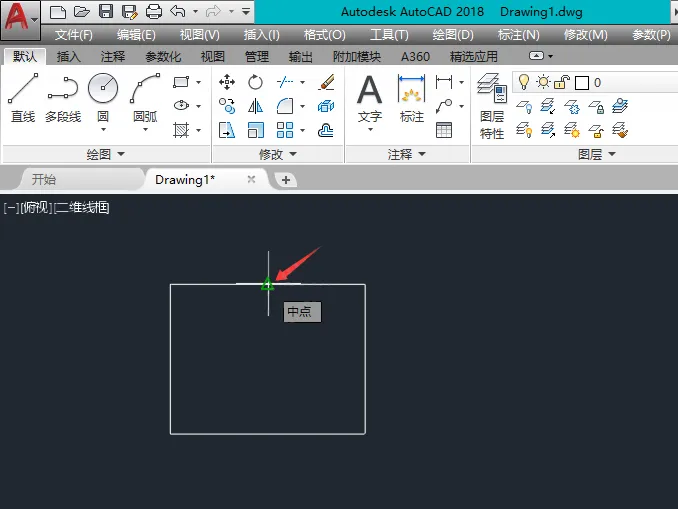The image size is (678, 509).
Task: Select the Array tool
Action: tap(285, 130)
